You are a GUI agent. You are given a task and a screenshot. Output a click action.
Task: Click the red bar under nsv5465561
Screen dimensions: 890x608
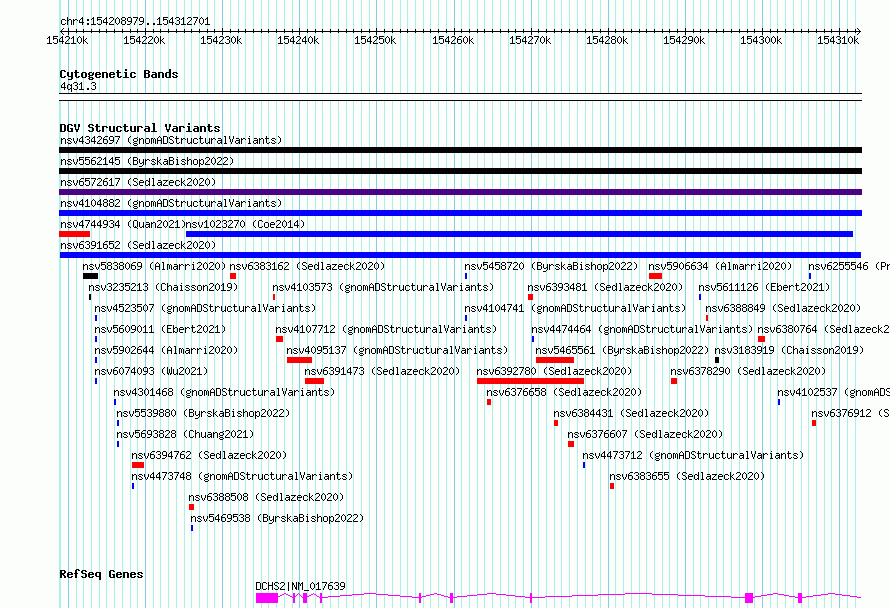555,360
